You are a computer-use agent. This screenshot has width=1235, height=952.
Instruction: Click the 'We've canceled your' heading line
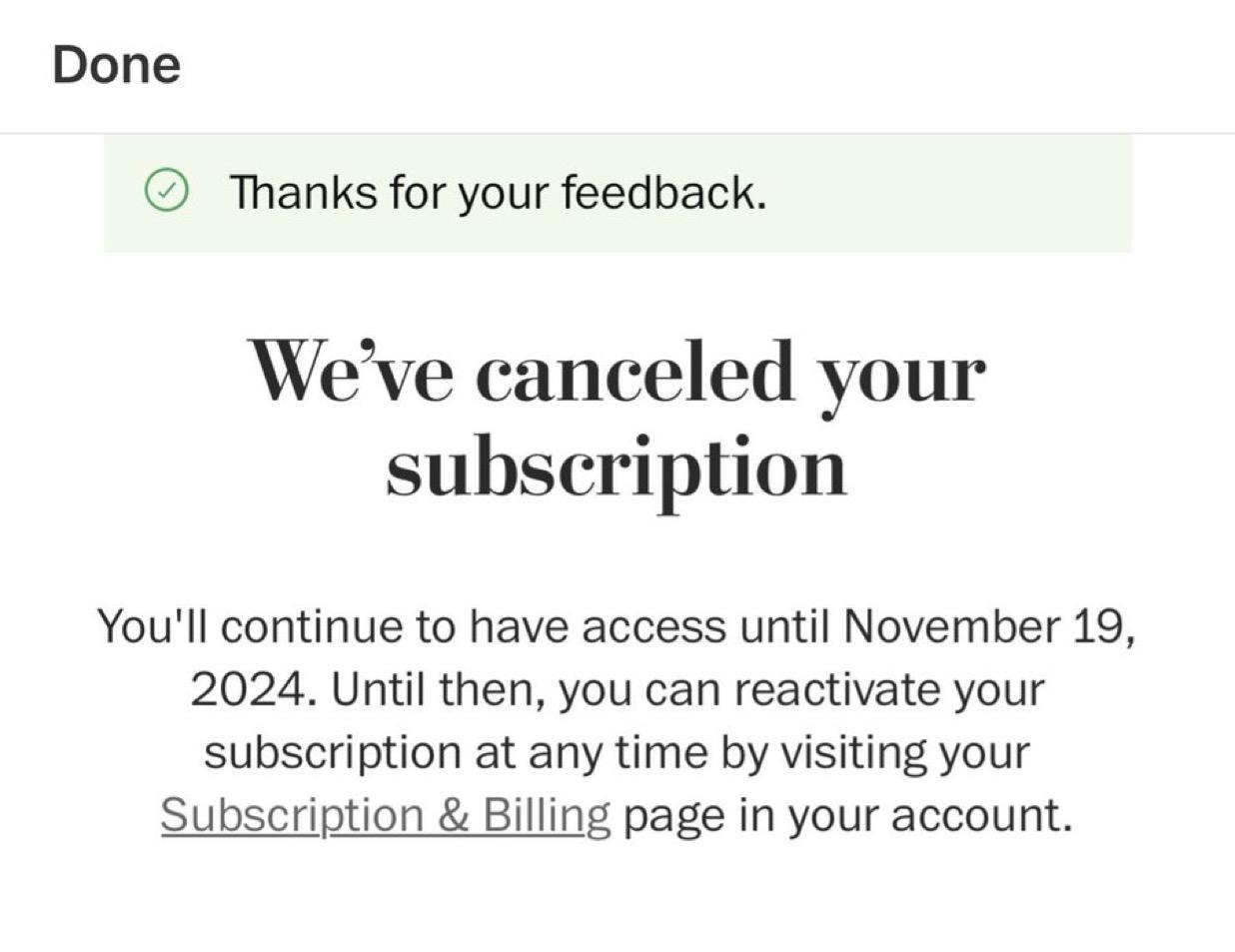point(617,372)
